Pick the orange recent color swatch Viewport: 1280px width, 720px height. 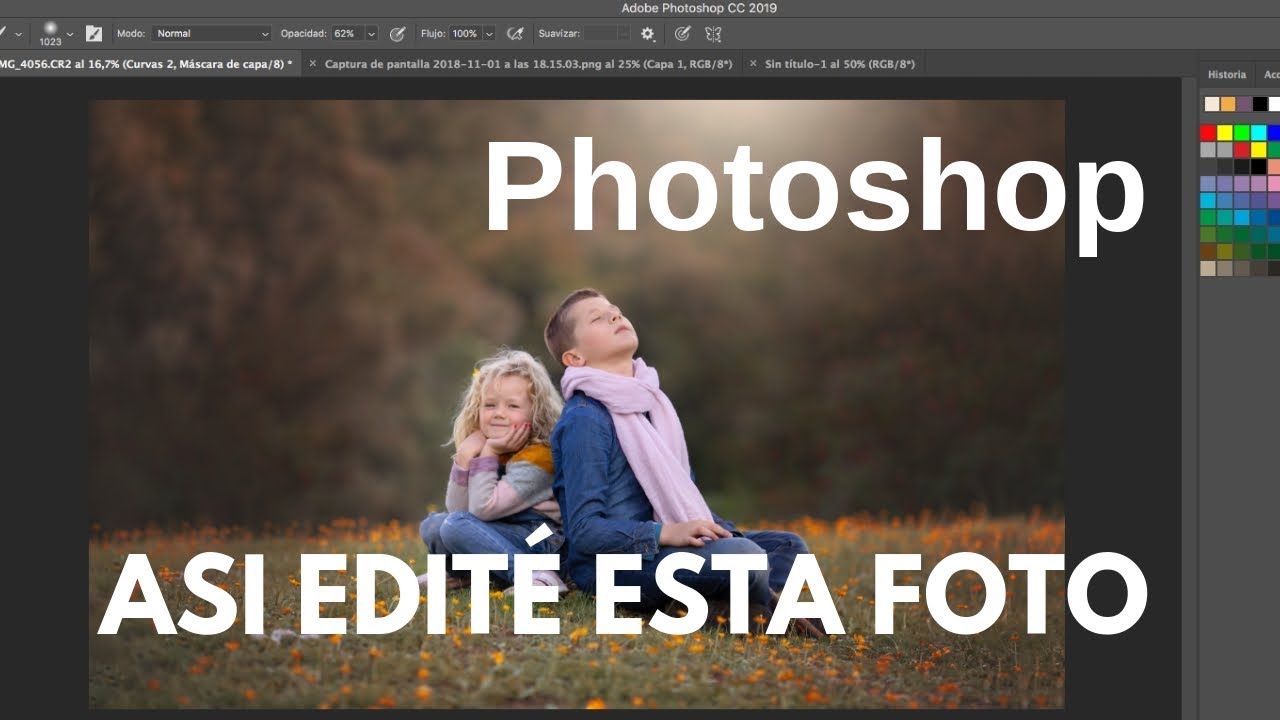pos(1228,104)
